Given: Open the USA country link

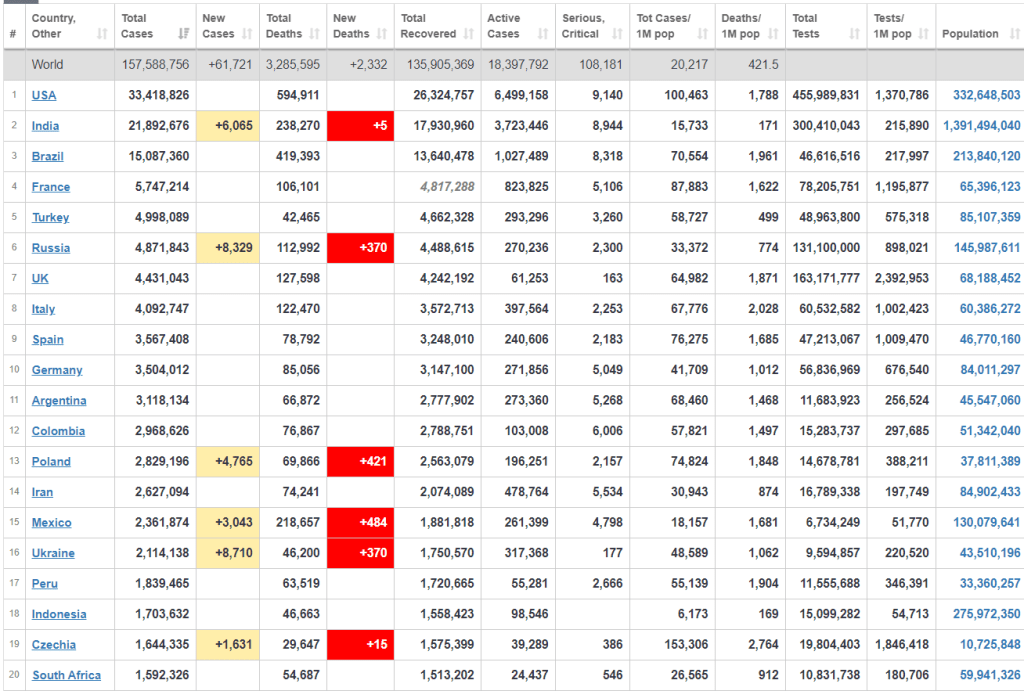Looking at the screenshot, I should point(44,95).
